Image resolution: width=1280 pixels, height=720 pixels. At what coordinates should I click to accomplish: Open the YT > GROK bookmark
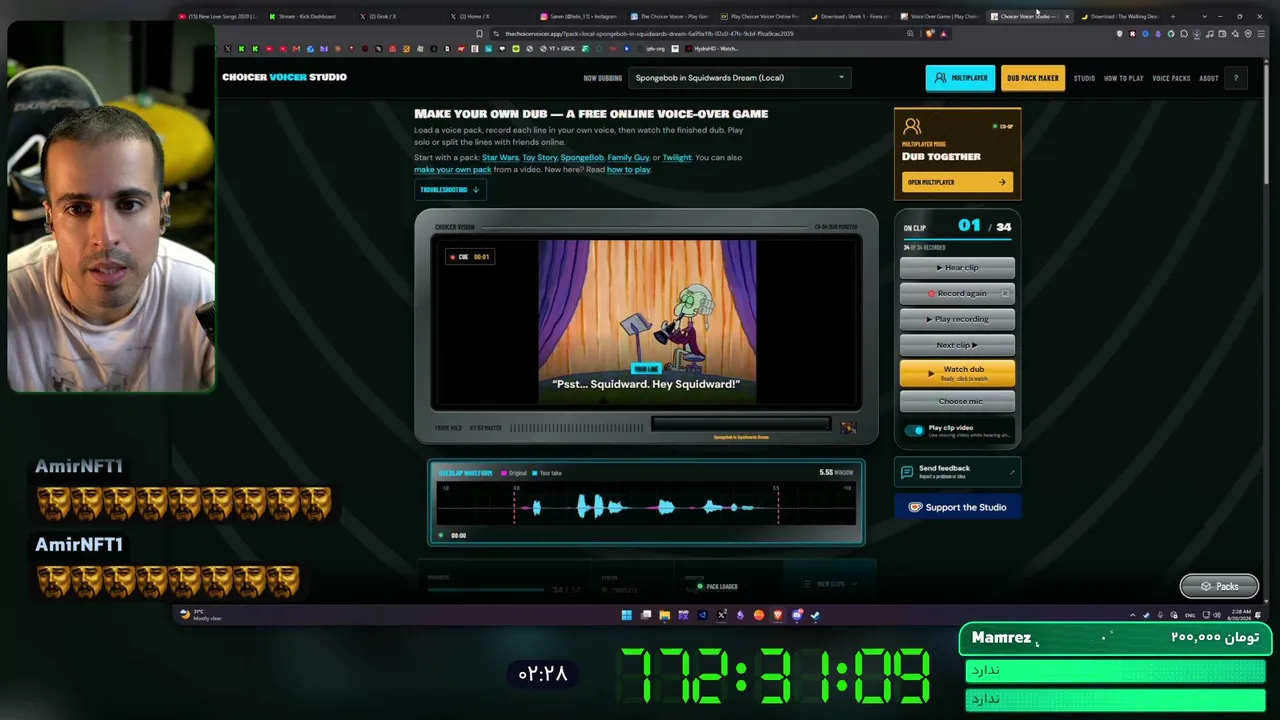pyautogui.click(x=556, y=48)
